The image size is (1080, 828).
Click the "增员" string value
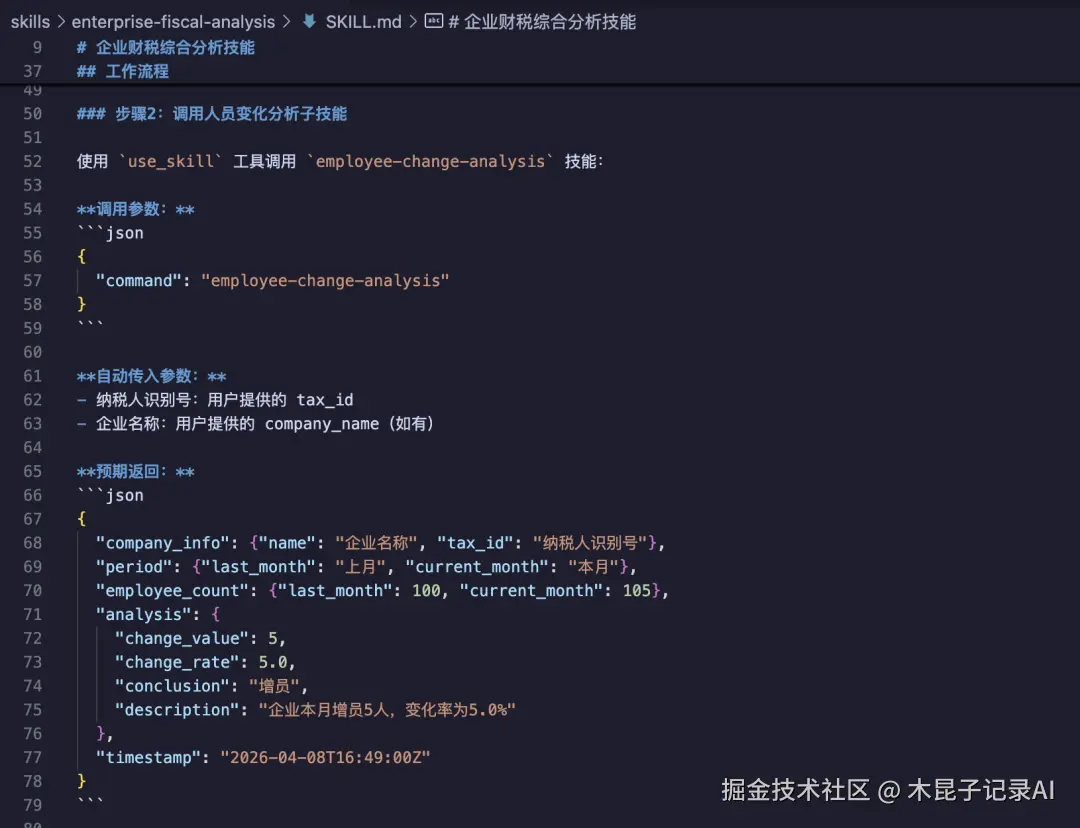tap(274, 686)
